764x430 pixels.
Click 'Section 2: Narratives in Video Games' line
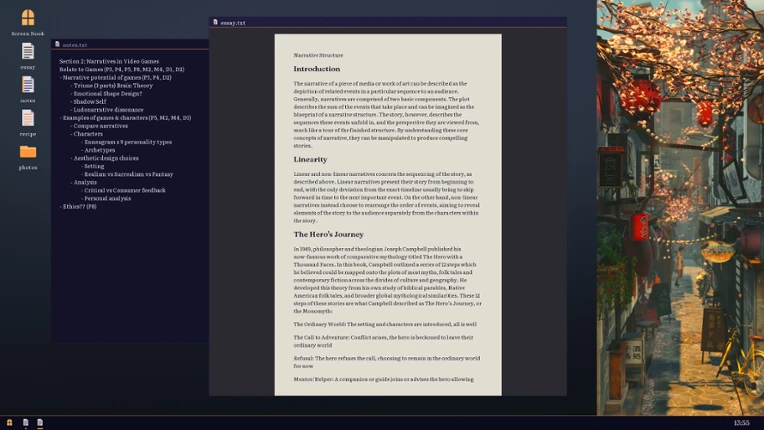109,61
